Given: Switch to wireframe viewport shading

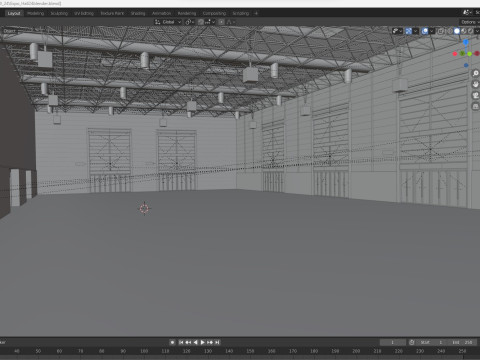Looking at the screenshot, I should [x=450, y=31].
